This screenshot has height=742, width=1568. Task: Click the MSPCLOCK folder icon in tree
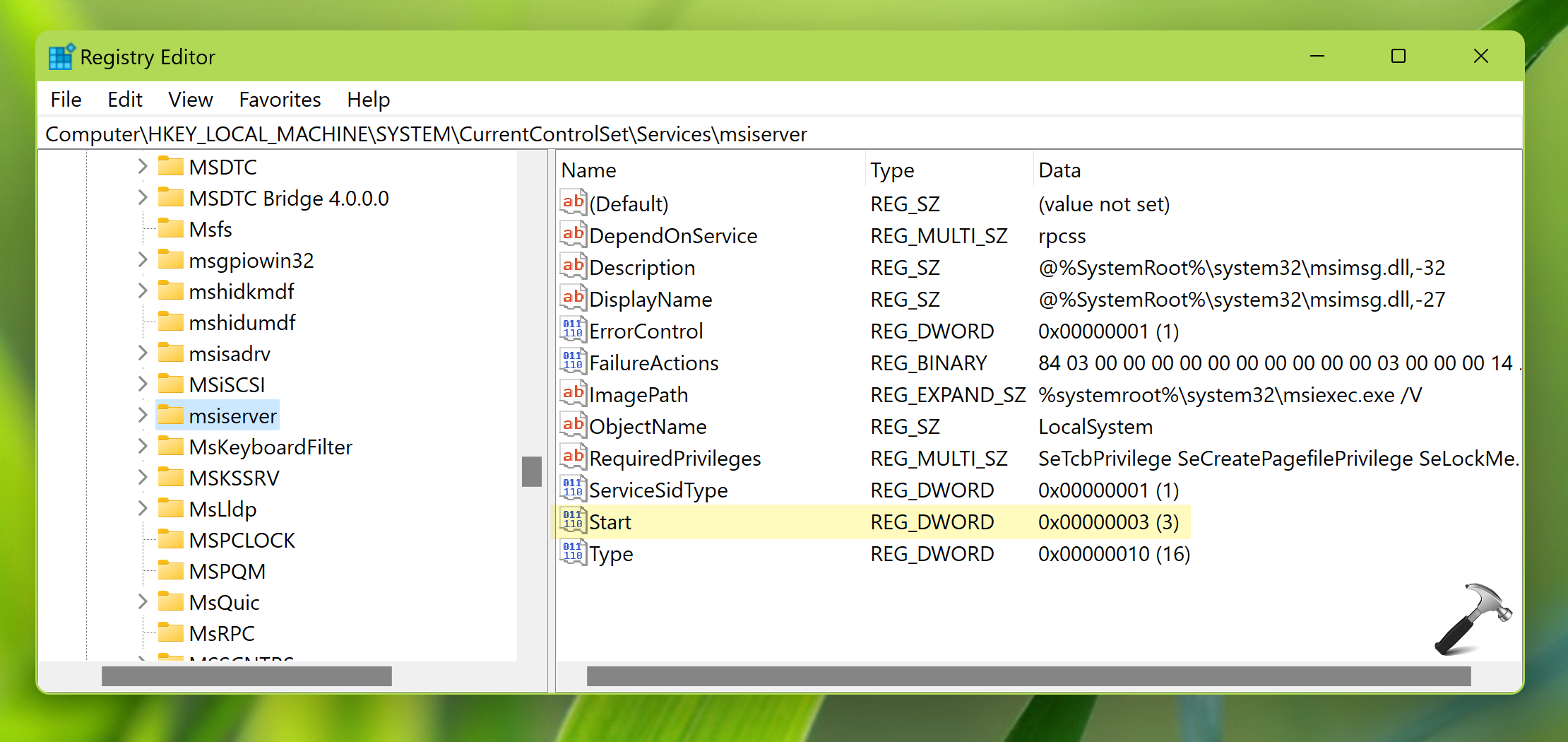(170, 540)
